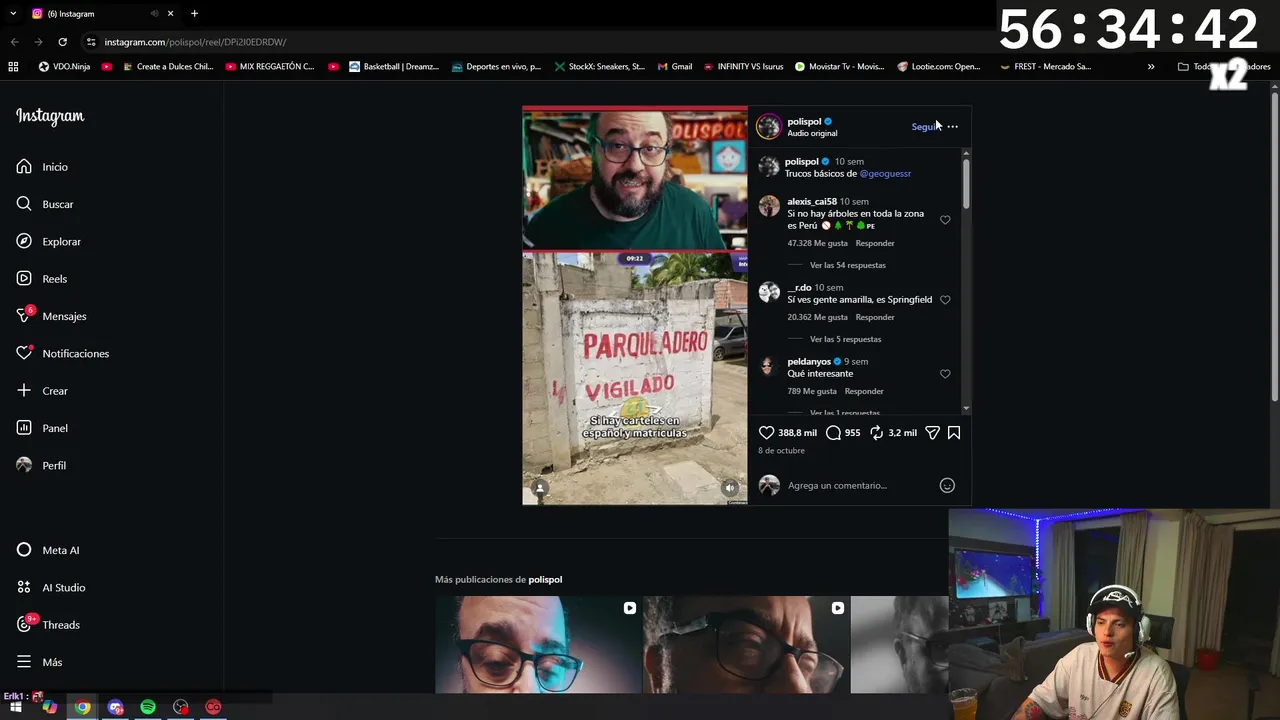Open VDO.Ninja bookmark
The width and height of the screenshot is (1280, 720).
coord(64,67)
